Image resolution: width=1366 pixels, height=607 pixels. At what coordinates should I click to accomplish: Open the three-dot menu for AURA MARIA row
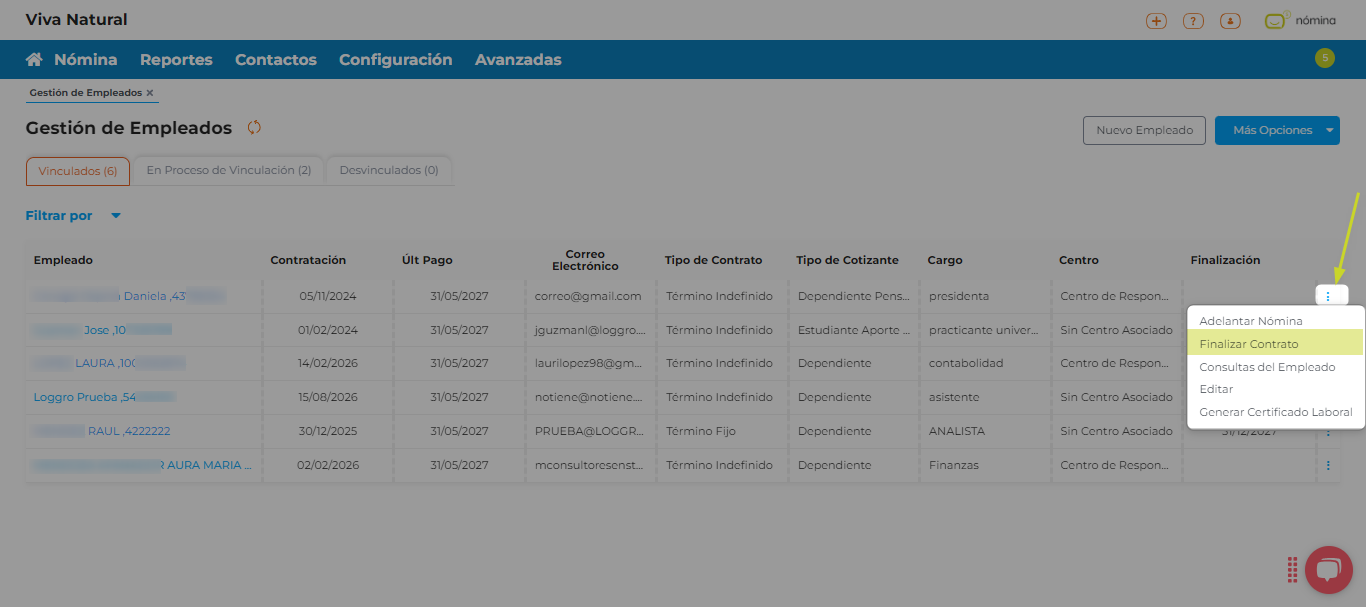tap(1328, 465)
